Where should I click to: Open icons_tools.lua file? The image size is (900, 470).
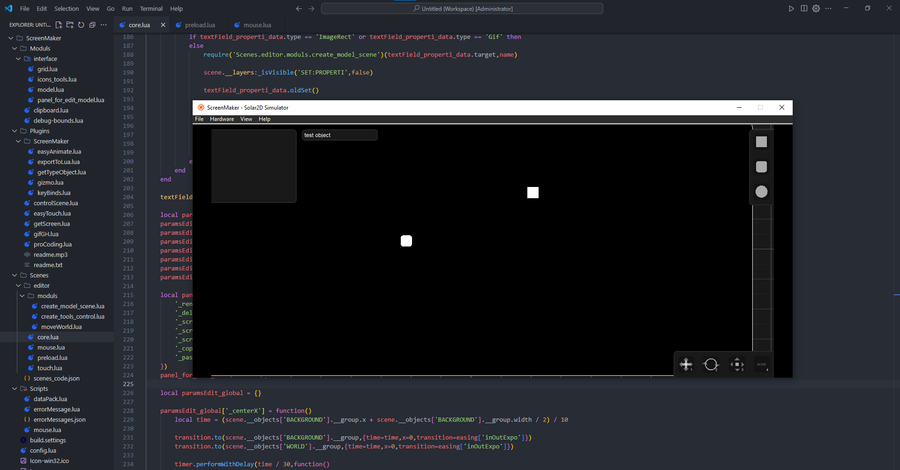tap(57, 79)
